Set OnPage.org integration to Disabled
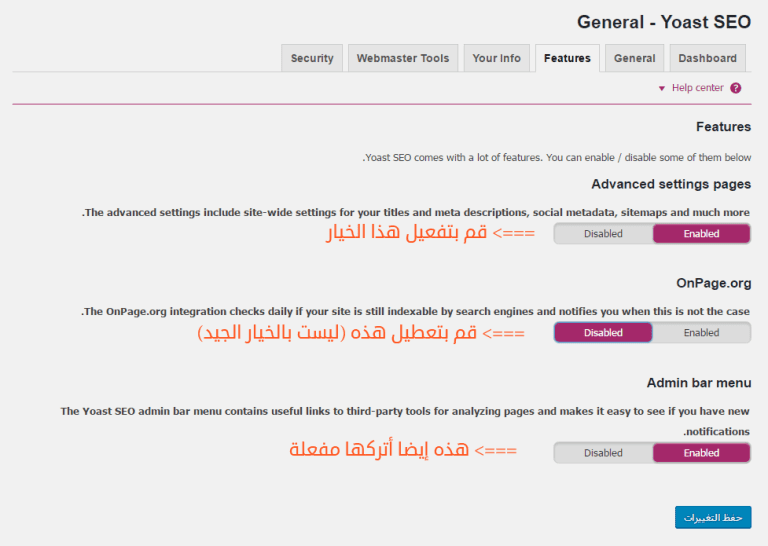 pos(603,332)
